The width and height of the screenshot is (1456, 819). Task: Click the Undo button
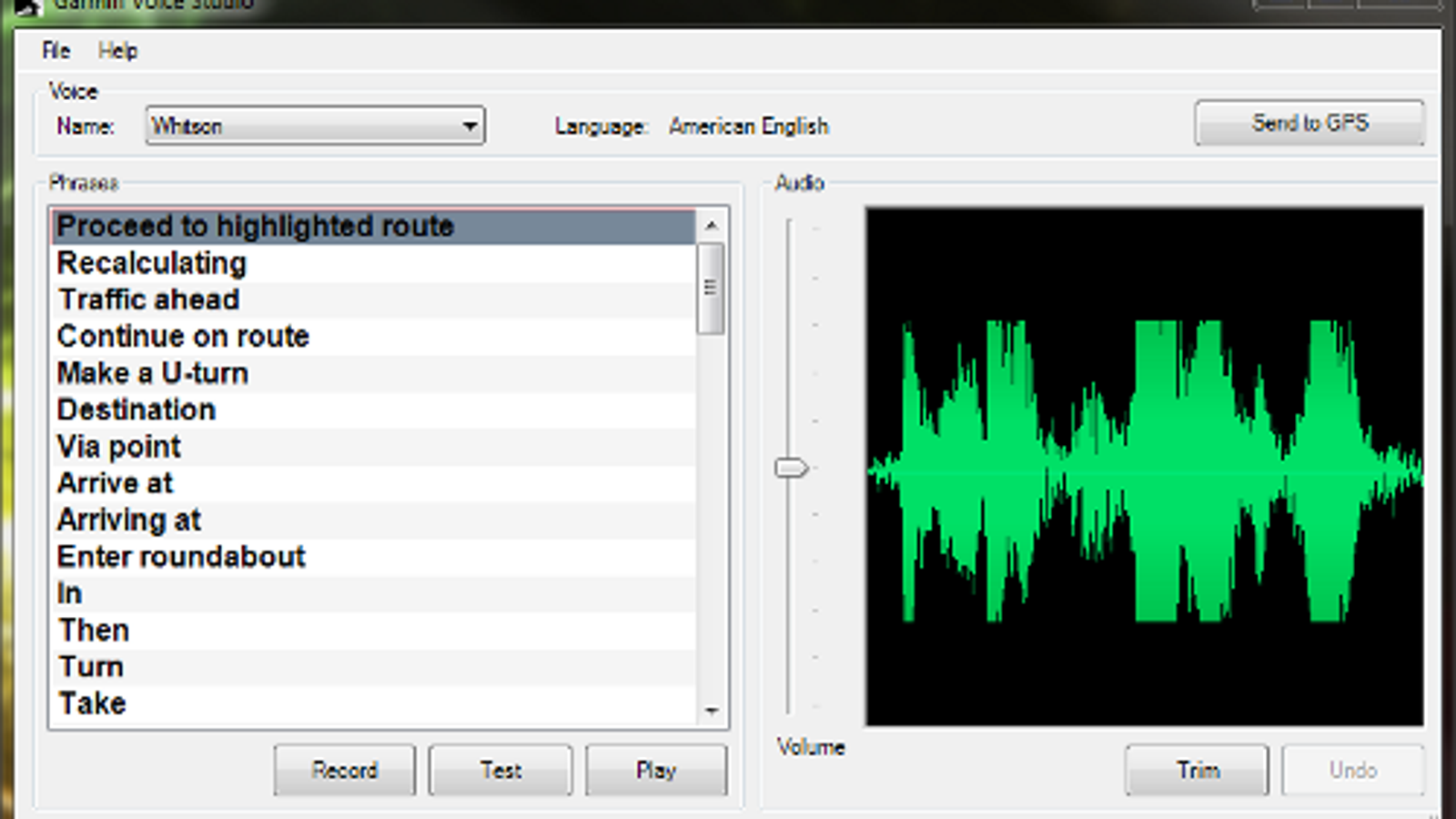coord(1352,770)
